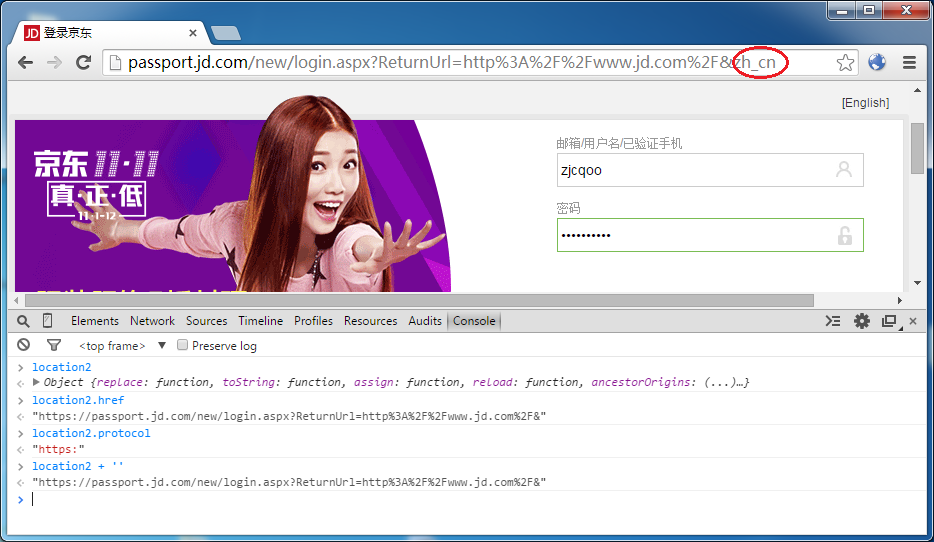Open the Elements panel tab
This screenshot has height=542, width=934.
point(95,321)
